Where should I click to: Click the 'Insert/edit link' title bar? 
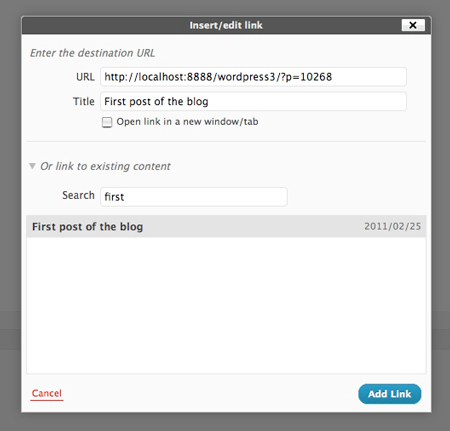(226, 25)
